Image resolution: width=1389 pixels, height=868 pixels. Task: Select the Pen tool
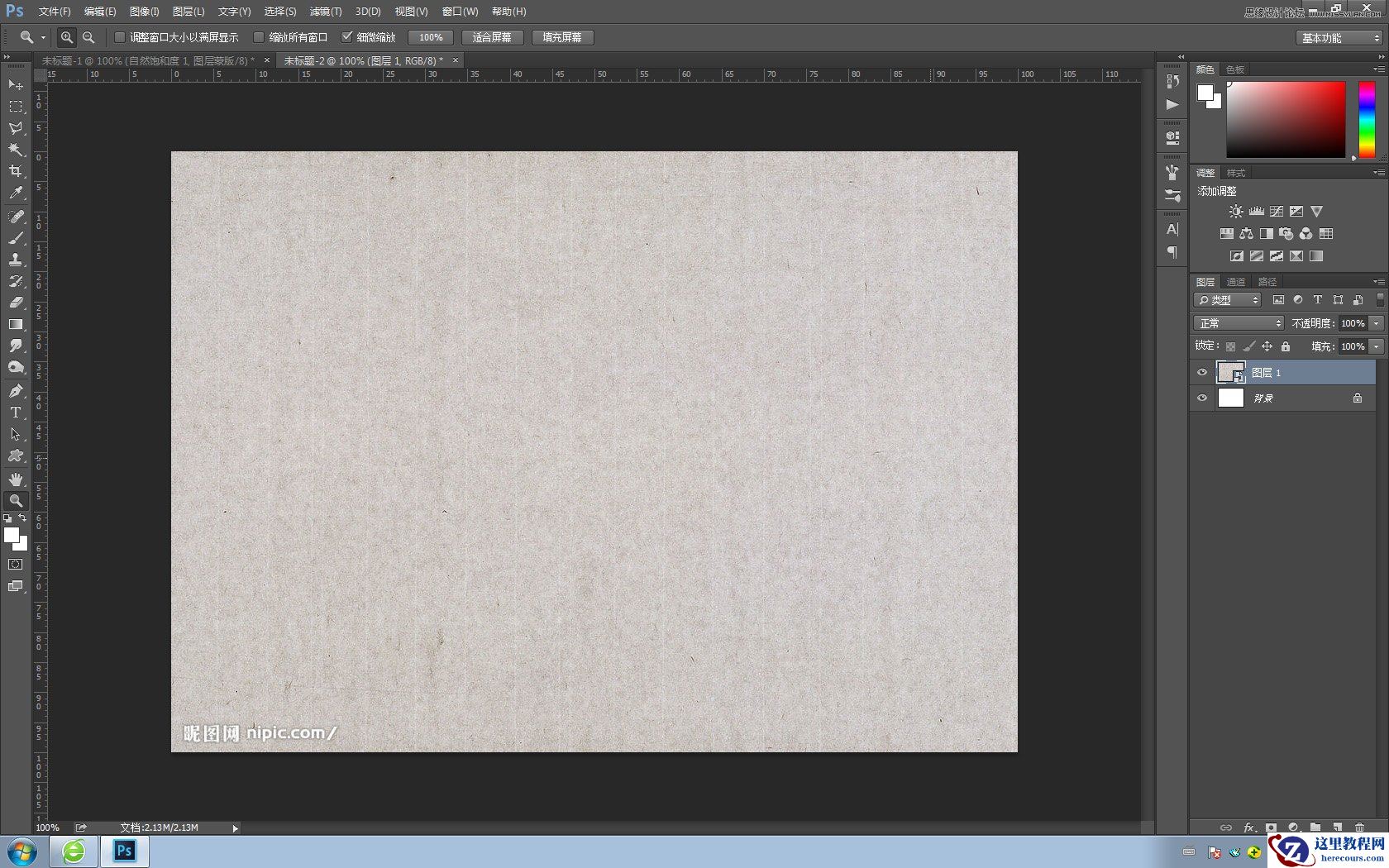[x=16, y=390]
